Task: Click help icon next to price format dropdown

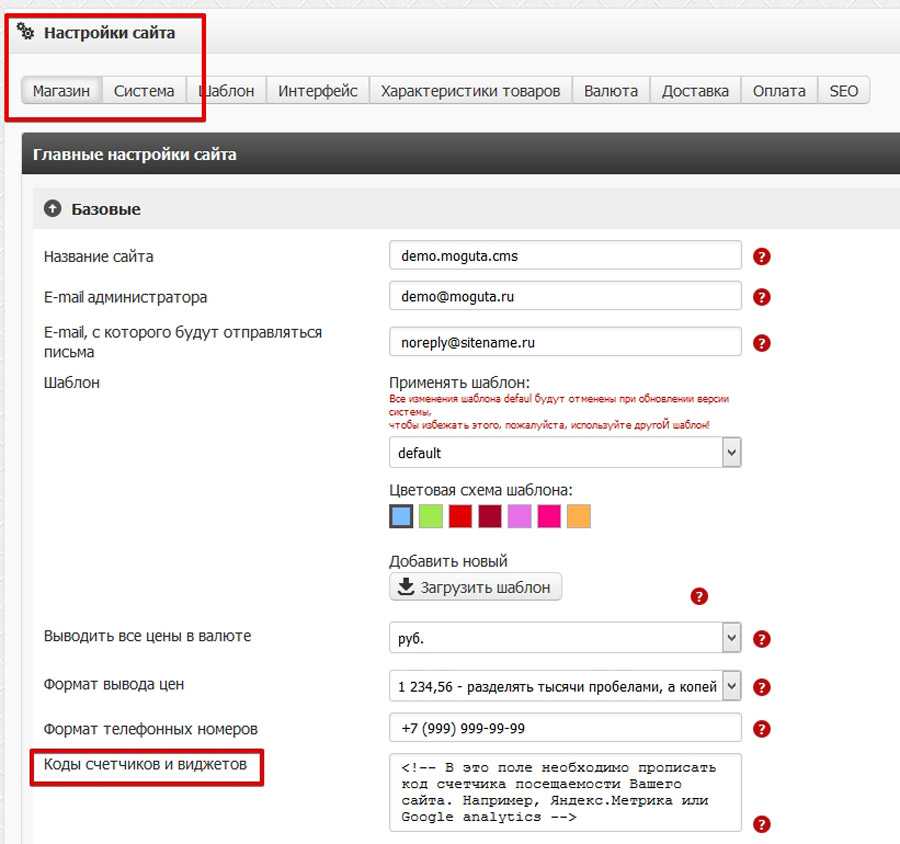Action: click(x=762, y=687)
